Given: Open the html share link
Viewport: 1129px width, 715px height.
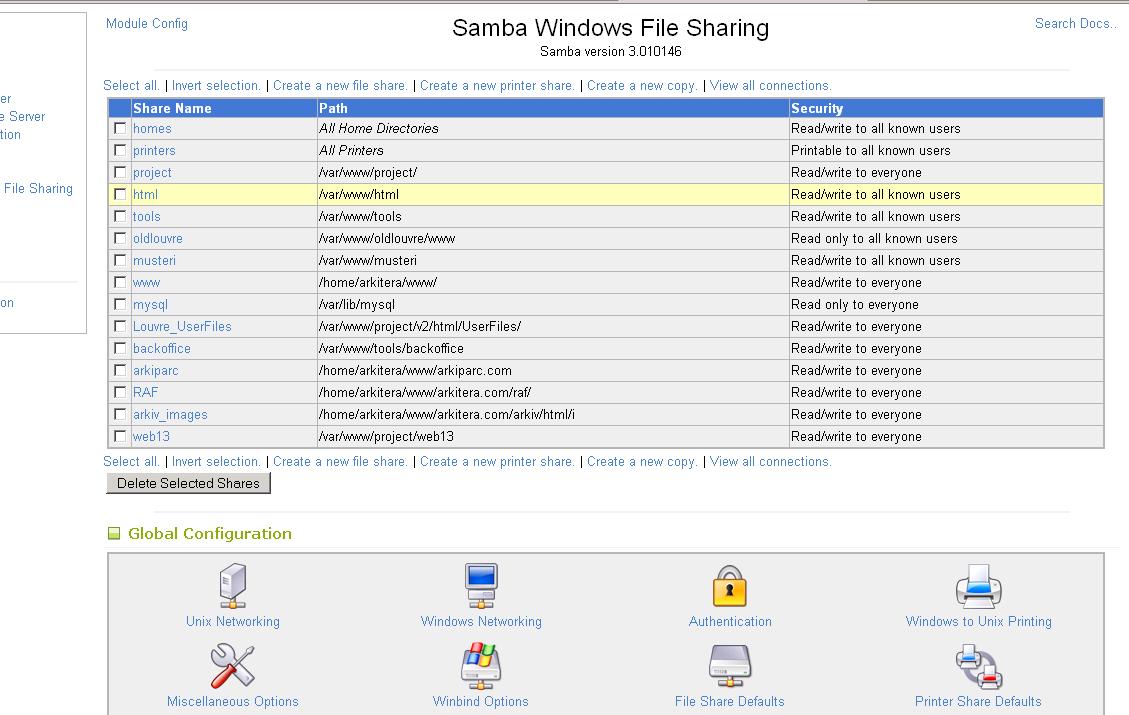Looking at the screenshot, I should click(145, 194).
